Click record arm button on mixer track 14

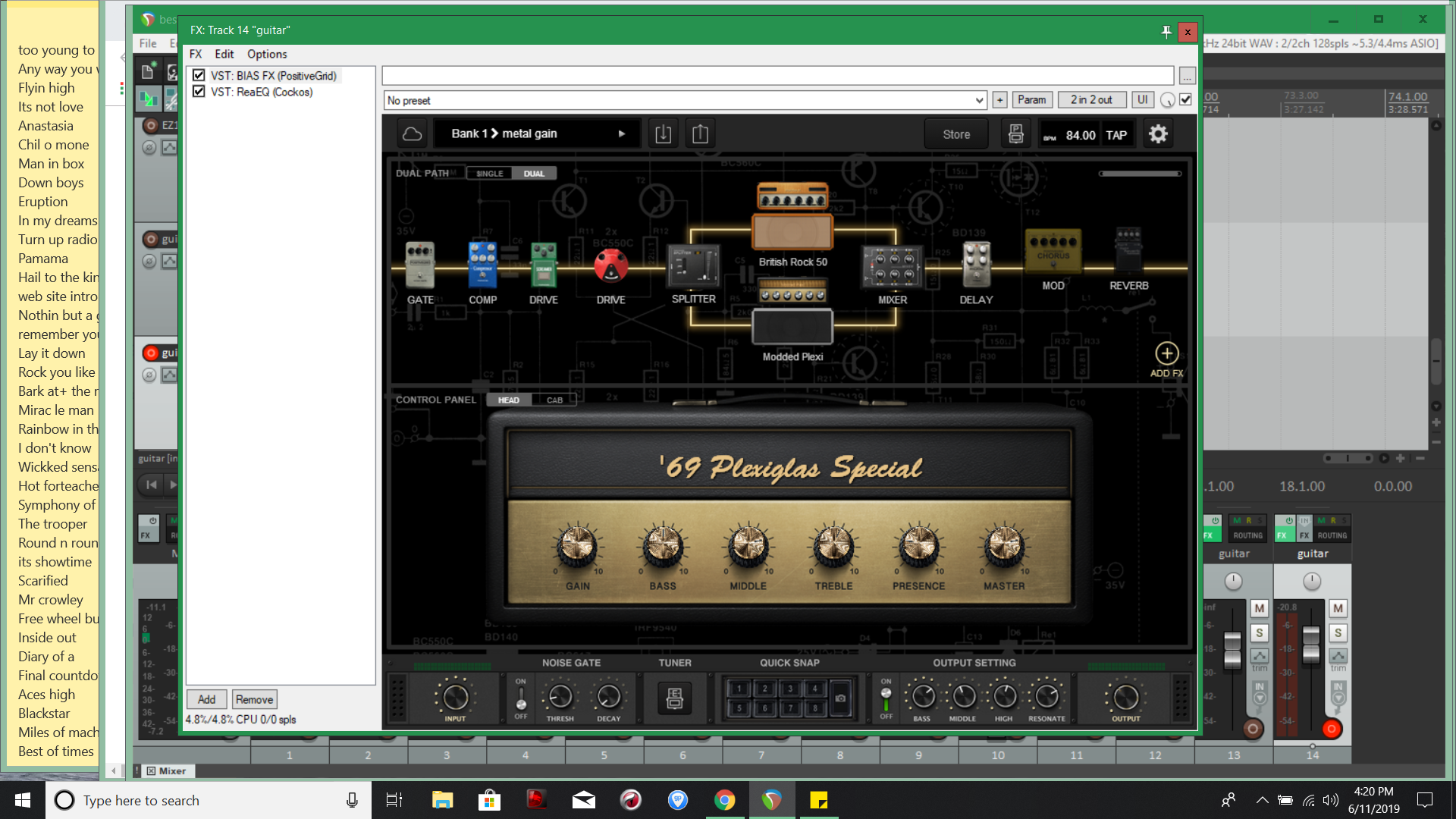[1331, 729]
